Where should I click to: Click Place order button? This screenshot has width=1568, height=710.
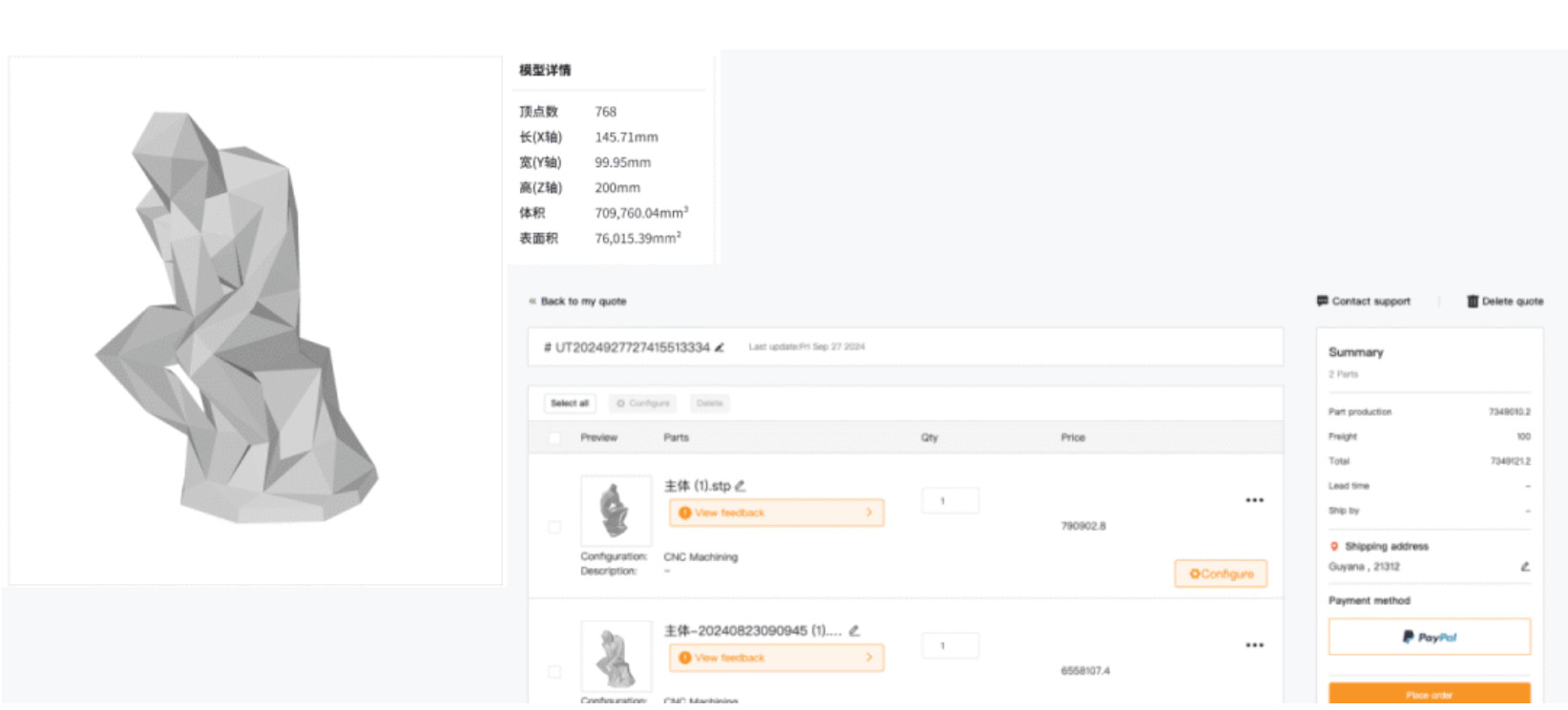click(x=1429, y=695)
